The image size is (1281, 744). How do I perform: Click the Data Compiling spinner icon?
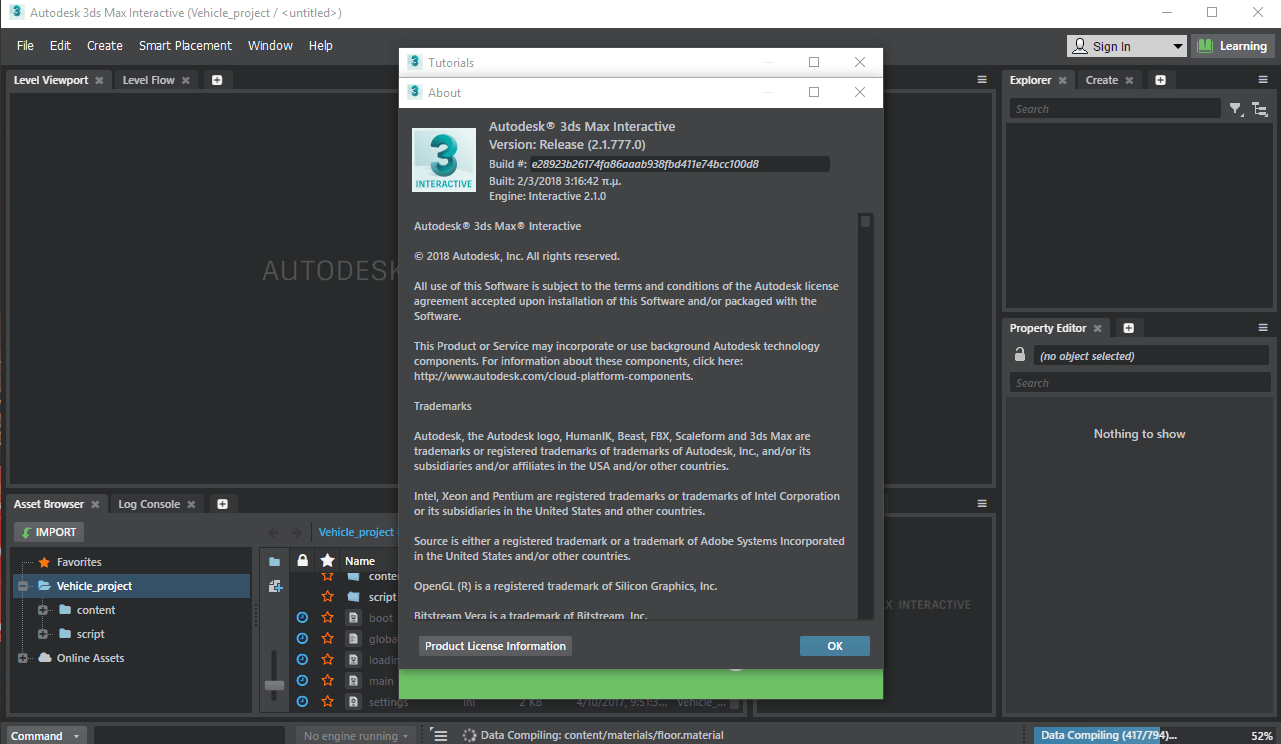pos(469,736)
